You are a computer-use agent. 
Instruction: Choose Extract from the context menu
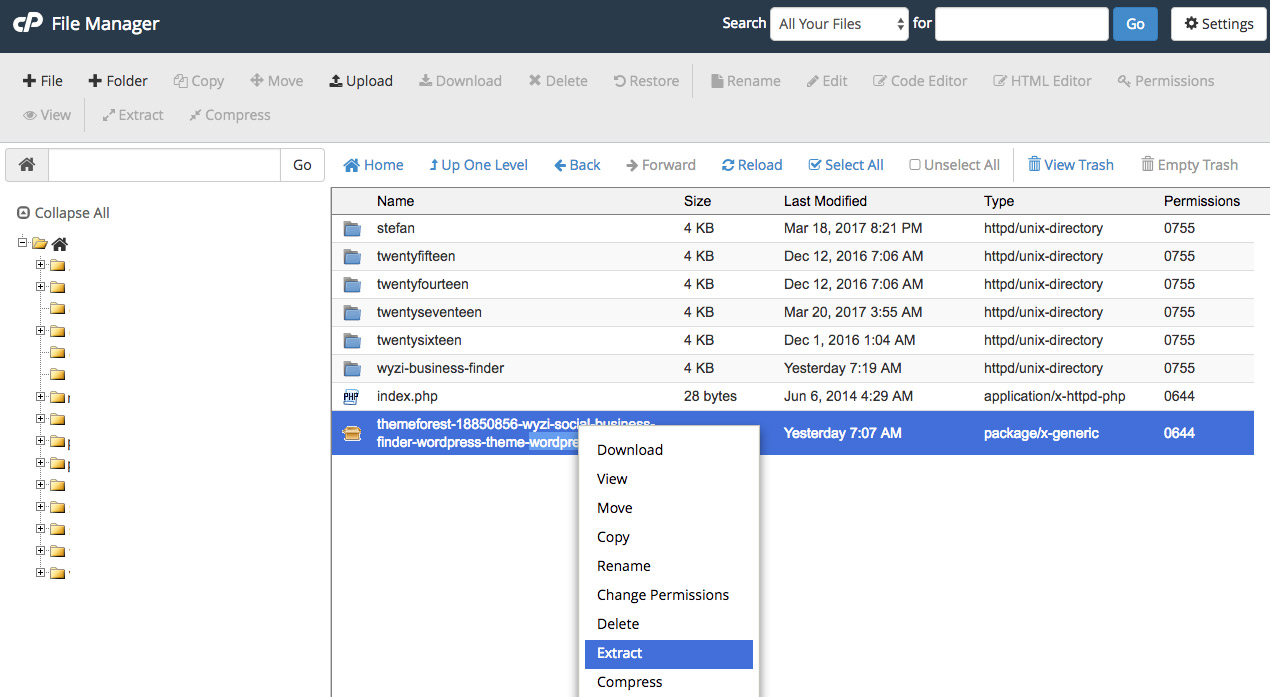pos(668,653)
